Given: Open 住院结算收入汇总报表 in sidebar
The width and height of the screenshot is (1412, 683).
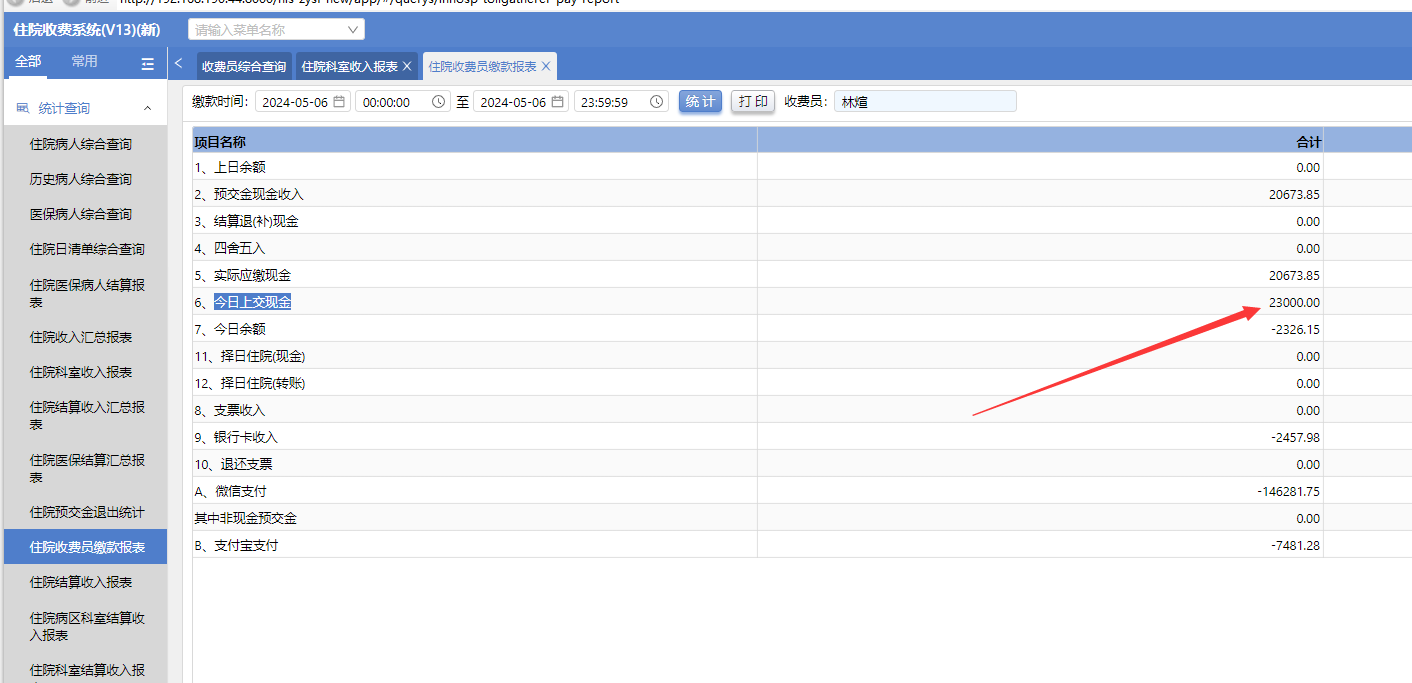Looking at the screenshot, I should click(x=84, y=416).
